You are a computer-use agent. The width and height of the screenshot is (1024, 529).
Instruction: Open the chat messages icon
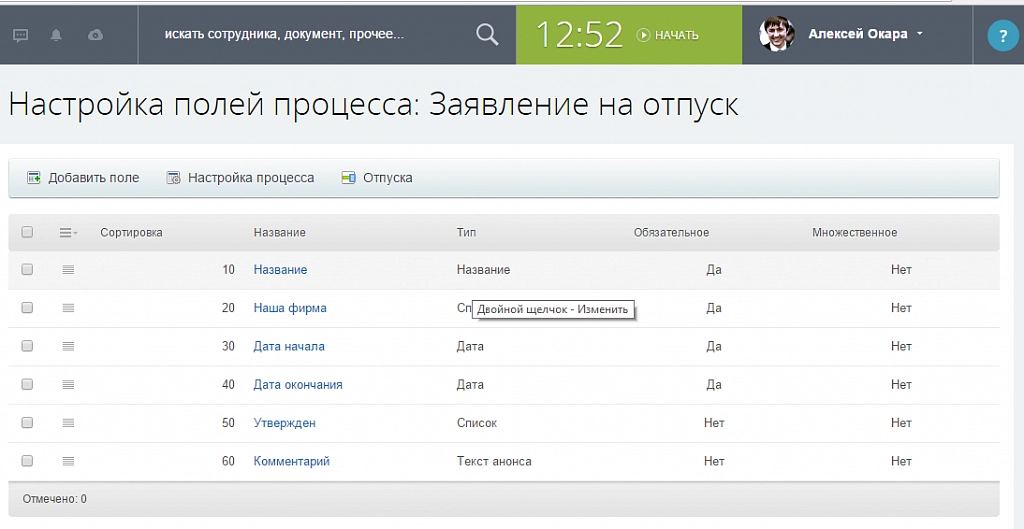(21, 35)
